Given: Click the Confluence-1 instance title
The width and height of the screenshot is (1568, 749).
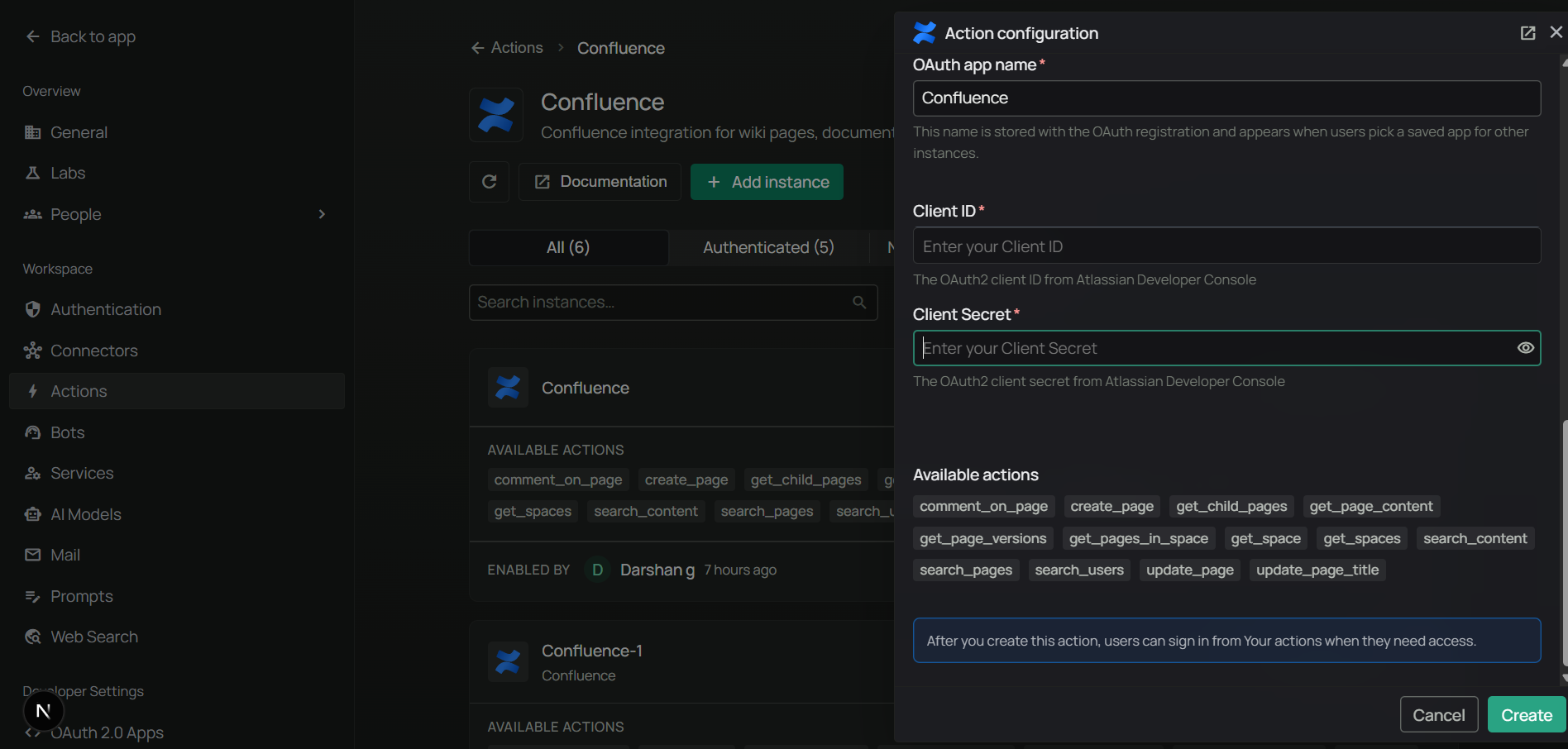Looking at the screenshot, I should [592, 651].
